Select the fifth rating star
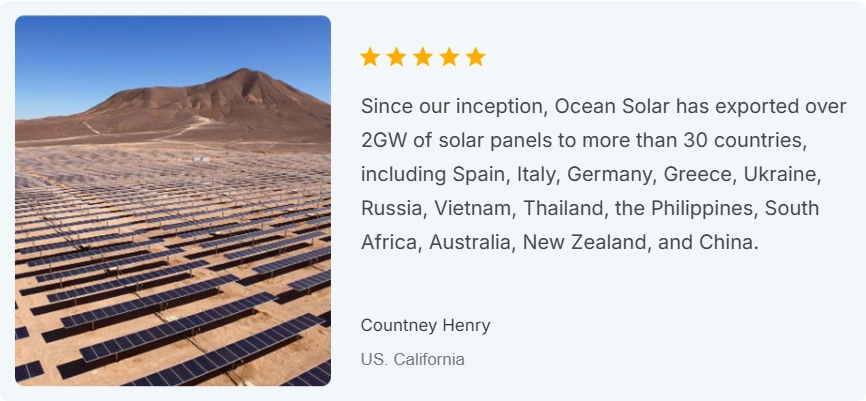The width and height of the screenshot is (866, 401). coord(475,57)
